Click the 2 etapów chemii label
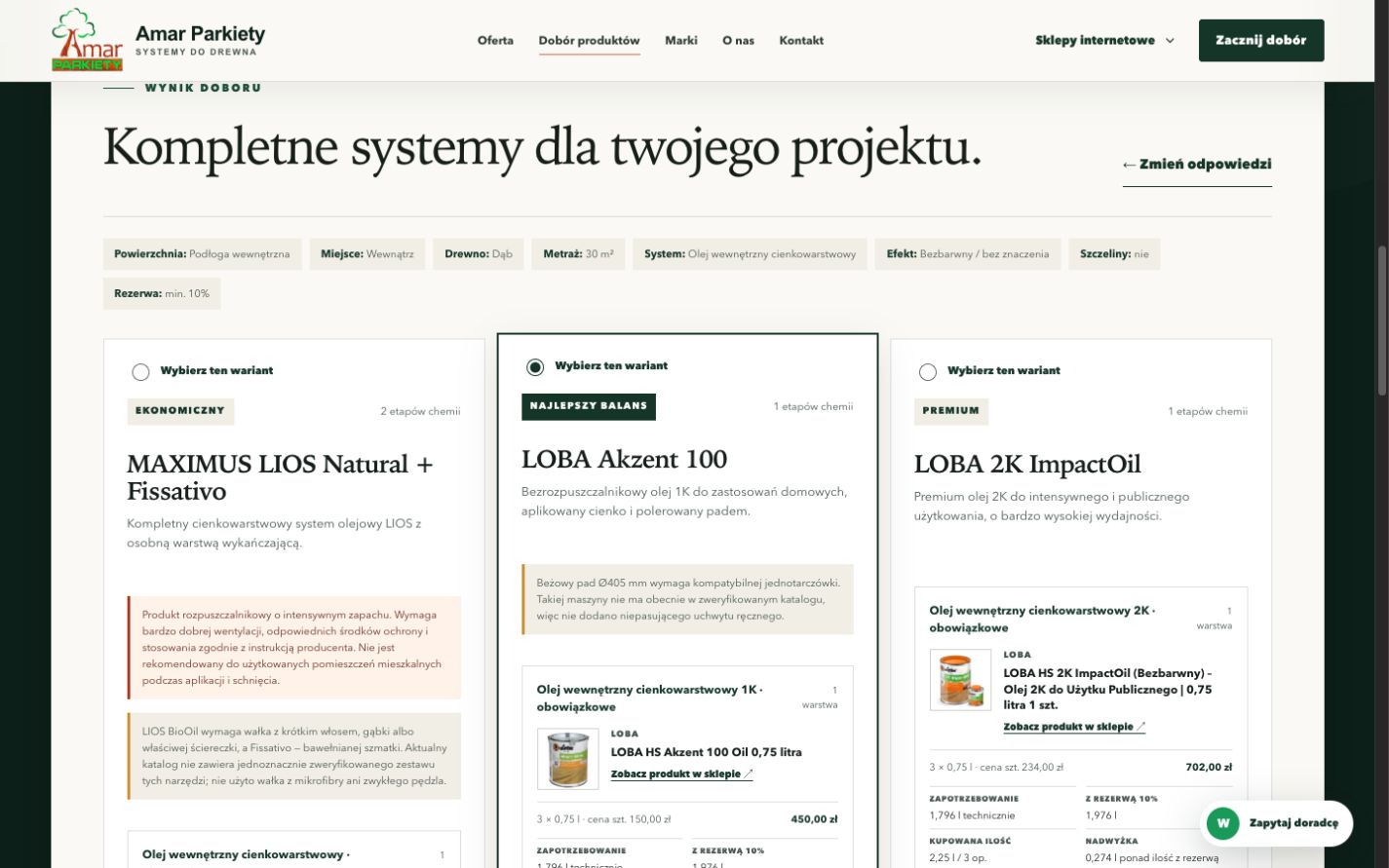 420,411
